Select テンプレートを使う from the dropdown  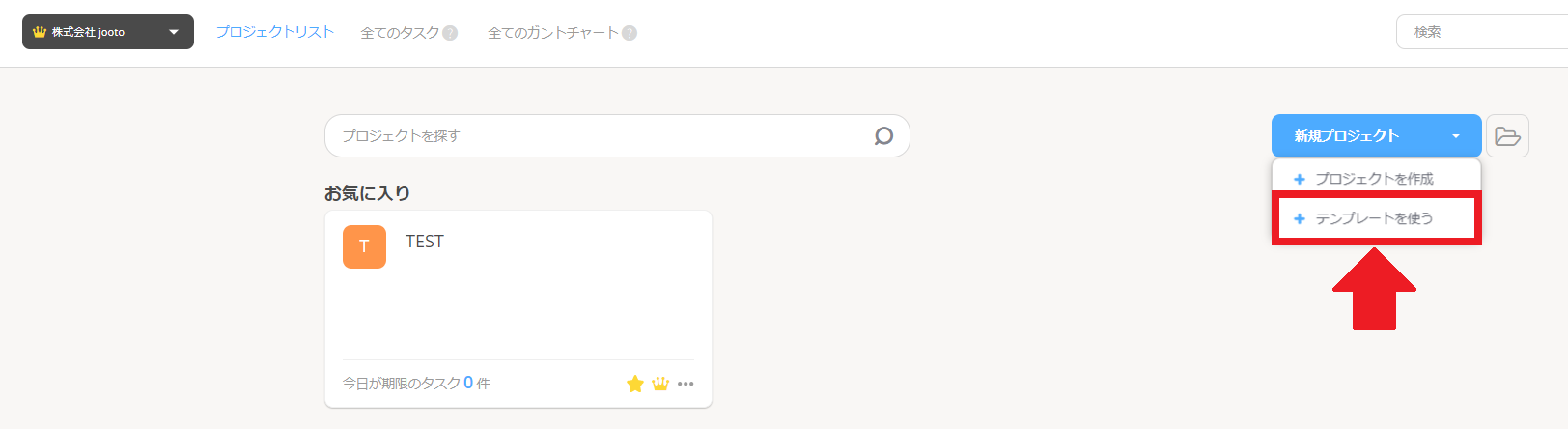click(x=1377, y=218)
